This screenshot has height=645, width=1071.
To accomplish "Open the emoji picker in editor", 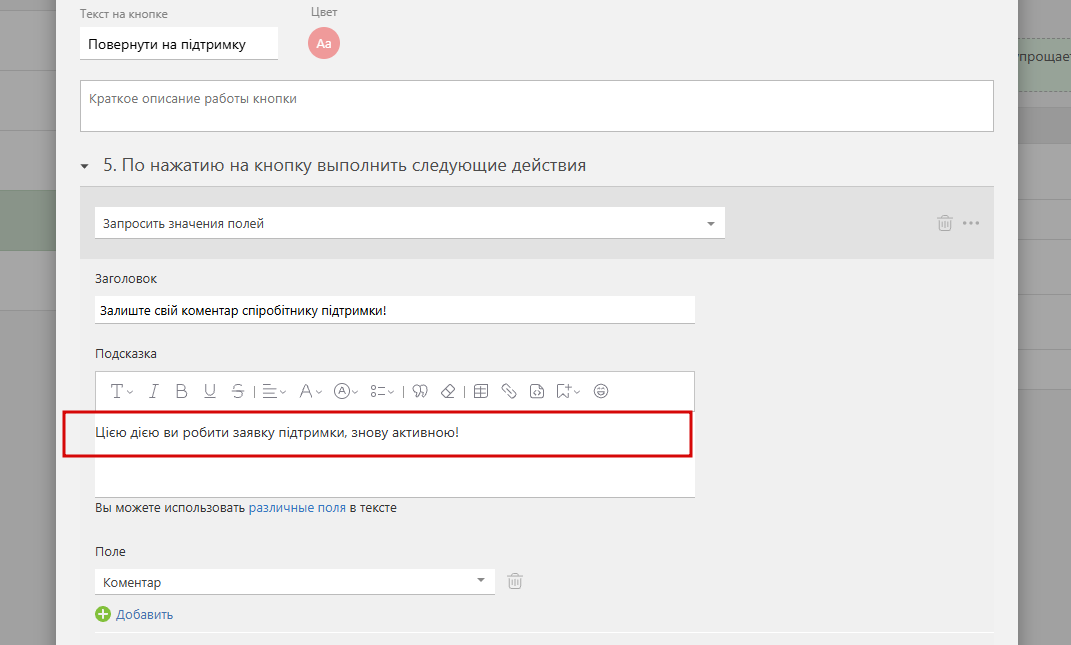I will [x=600, y=391].
